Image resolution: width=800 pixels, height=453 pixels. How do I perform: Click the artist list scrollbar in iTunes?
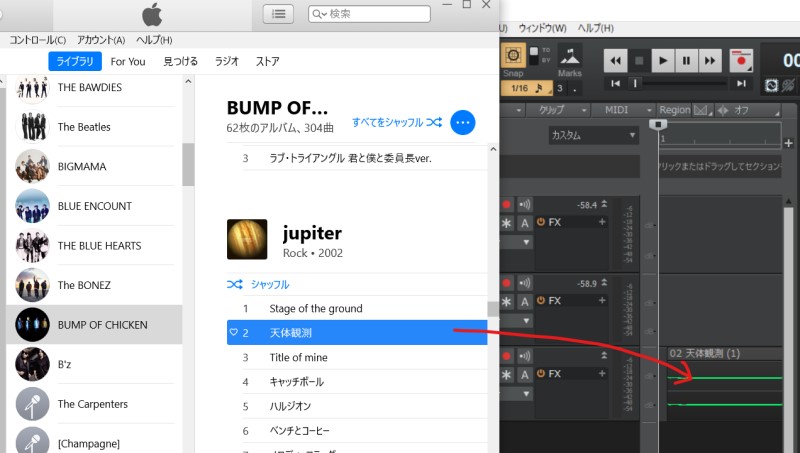188,164
